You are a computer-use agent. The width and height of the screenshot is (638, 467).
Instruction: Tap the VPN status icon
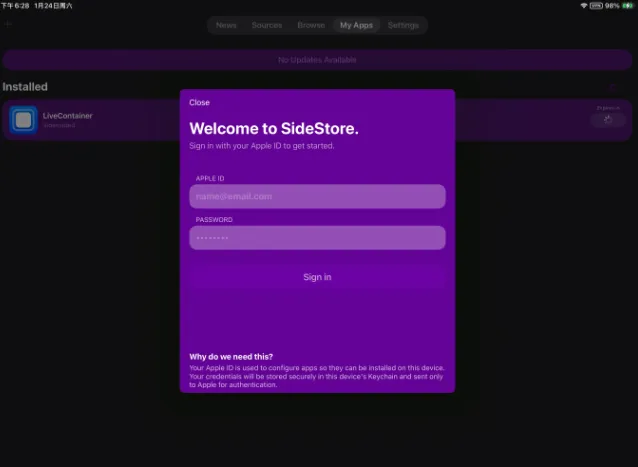pyautogui.click(x=596, y=6)
